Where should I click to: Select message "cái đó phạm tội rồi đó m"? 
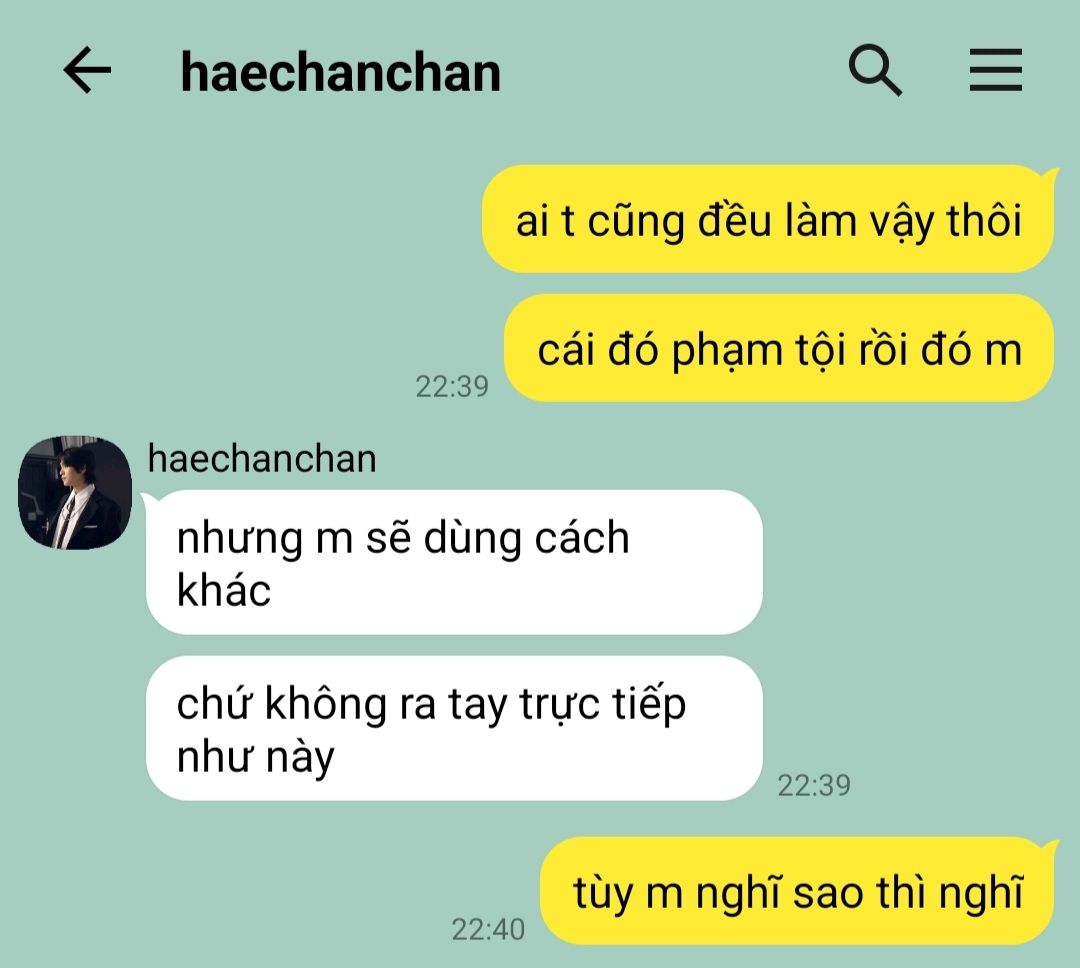779,348
